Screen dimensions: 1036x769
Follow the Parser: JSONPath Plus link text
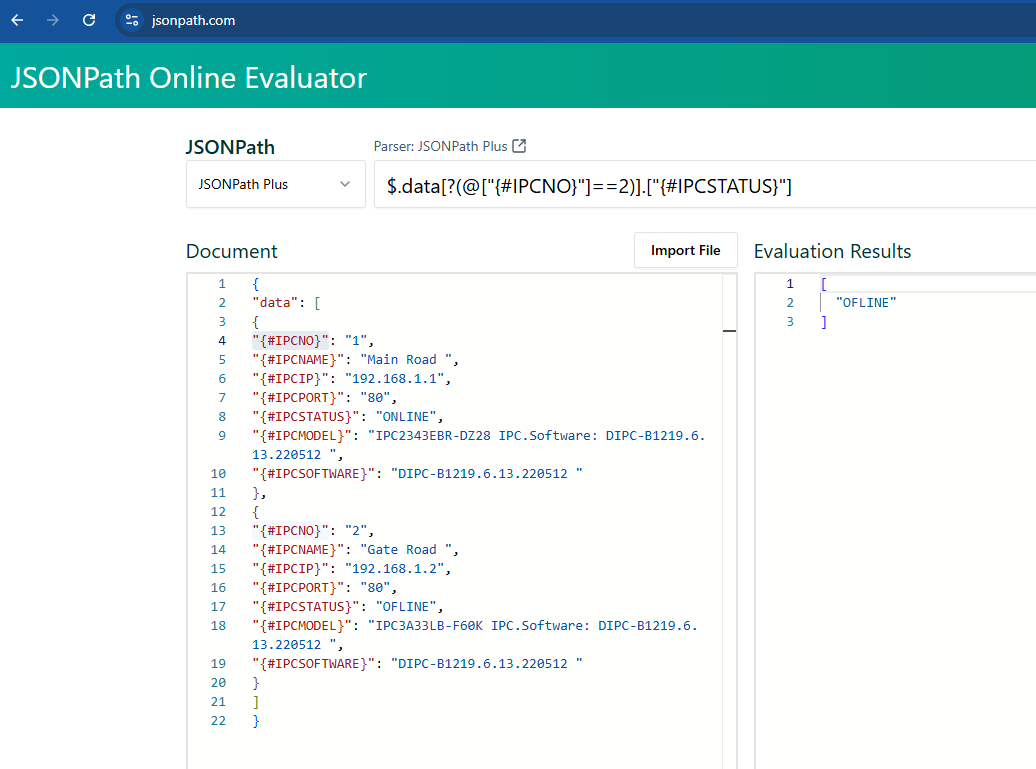click(x=440, y=146)
